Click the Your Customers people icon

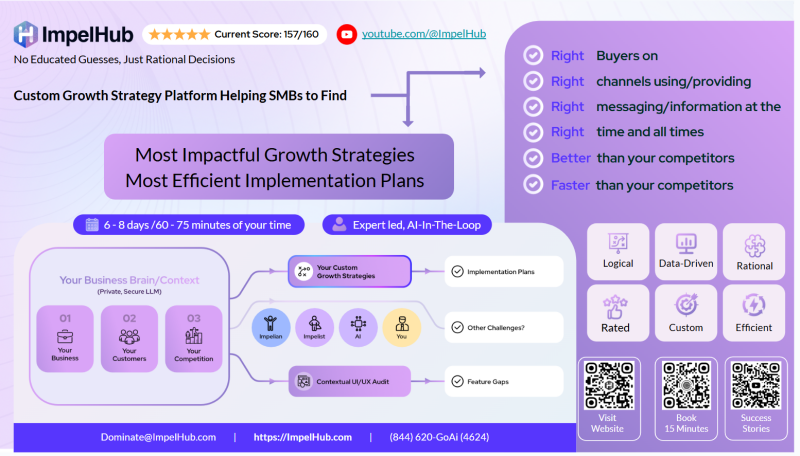(129, 337)
